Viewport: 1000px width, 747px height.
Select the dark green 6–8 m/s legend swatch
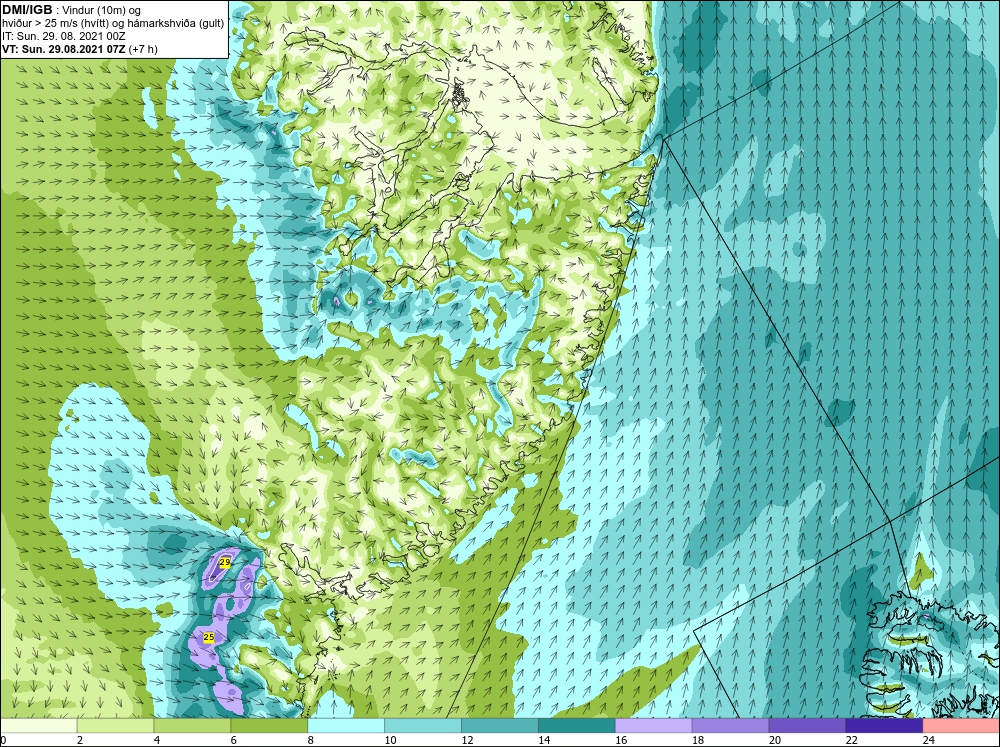tap(269, 726)
